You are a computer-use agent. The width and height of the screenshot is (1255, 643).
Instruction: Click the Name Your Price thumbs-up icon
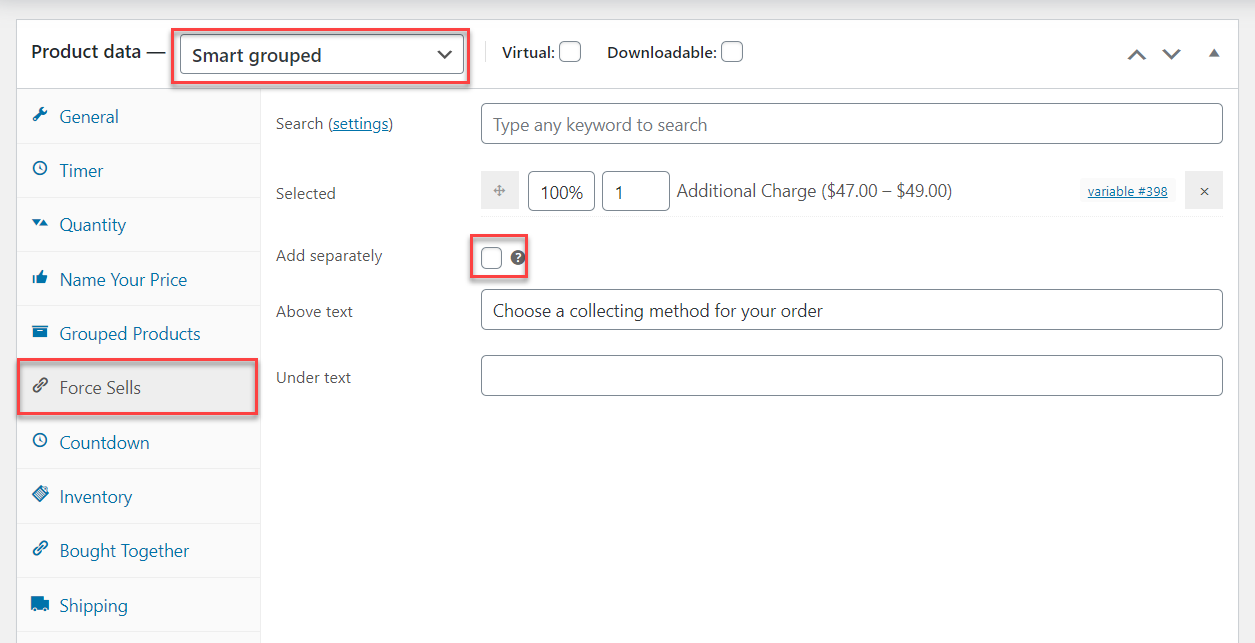click(x=40, y=278)
